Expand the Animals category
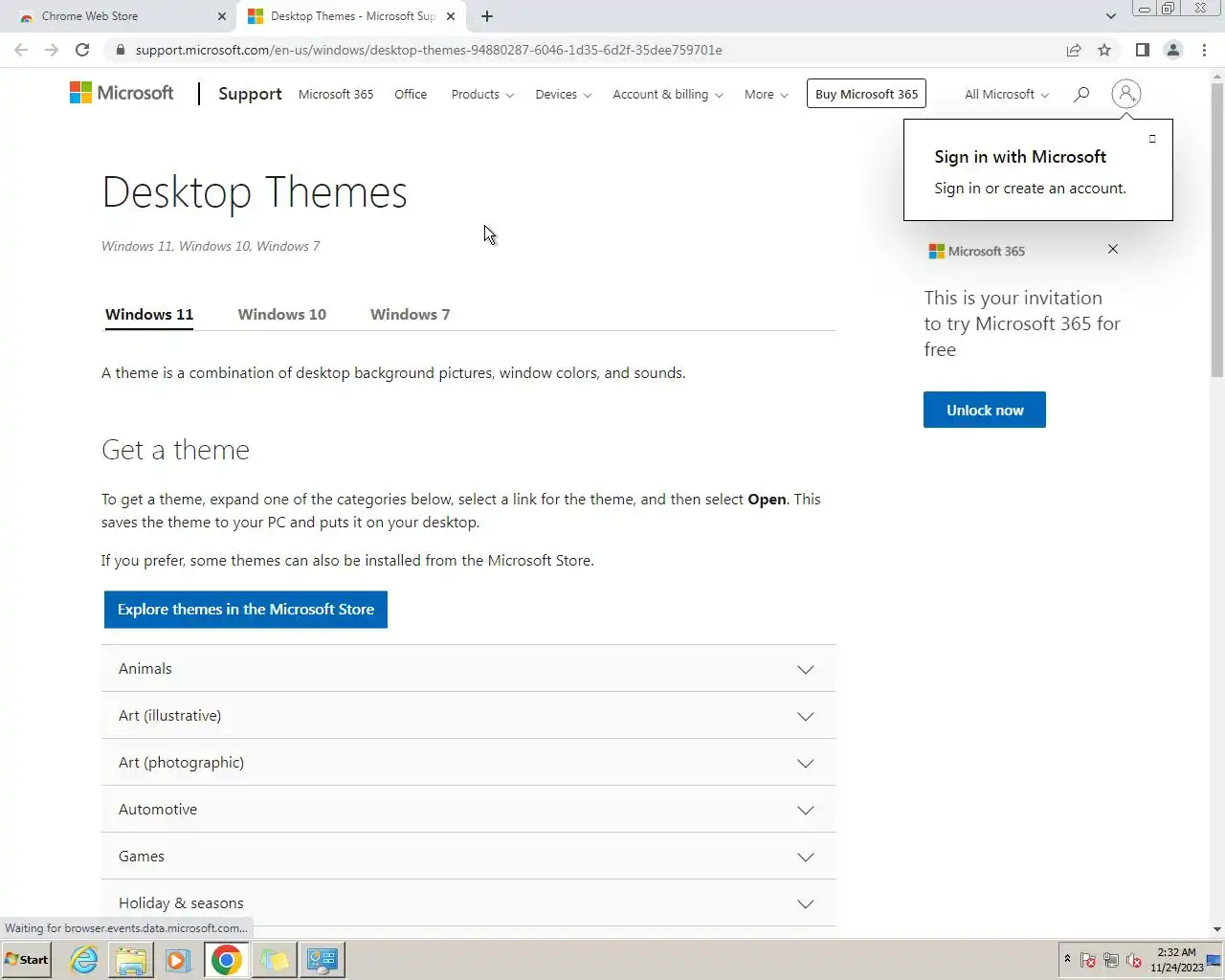1225x980 pixels. pyautogui.click(x=469, y=669)
